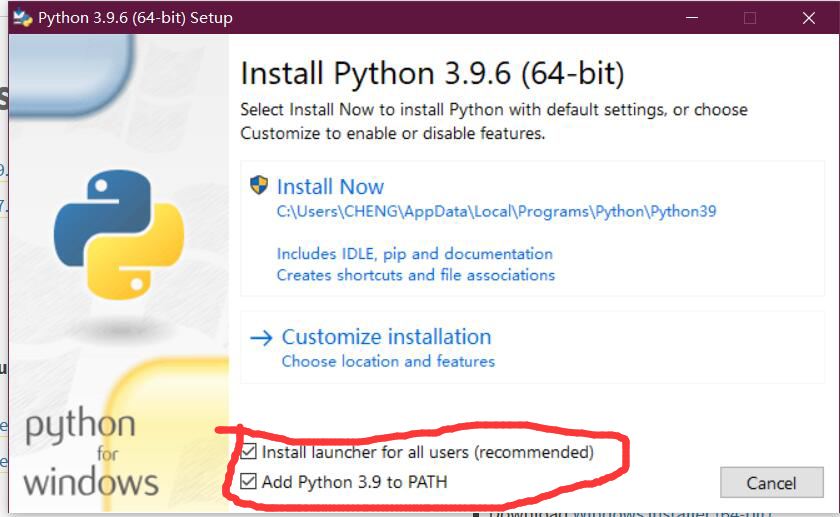Toggle Add Python 3.9 to PATH checkbox

point(249,481)
